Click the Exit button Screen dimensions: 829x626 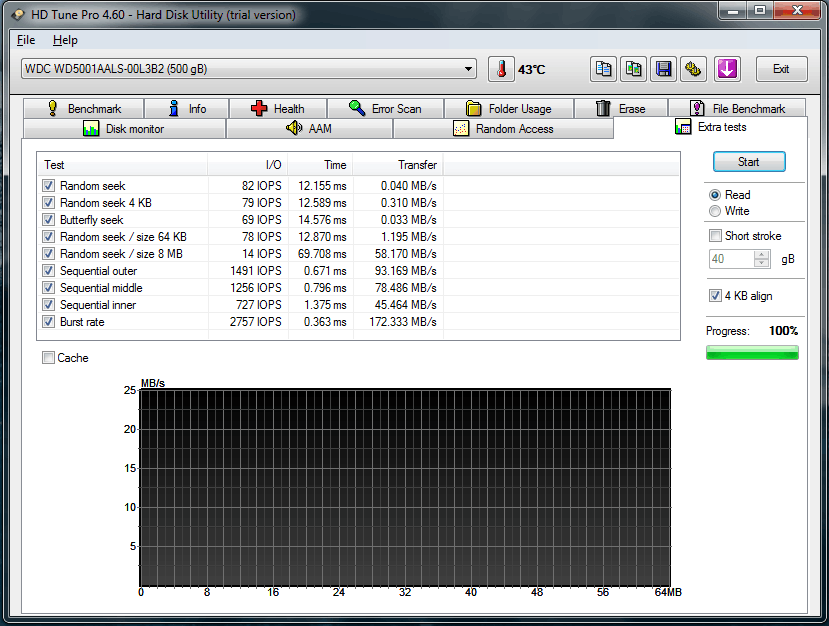(x=781, y=69)
